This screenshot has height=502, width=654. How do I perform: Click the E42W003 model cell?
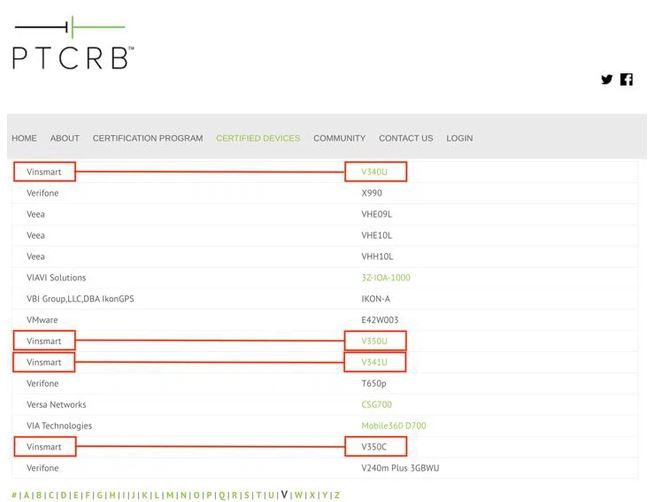click(380, 320)
